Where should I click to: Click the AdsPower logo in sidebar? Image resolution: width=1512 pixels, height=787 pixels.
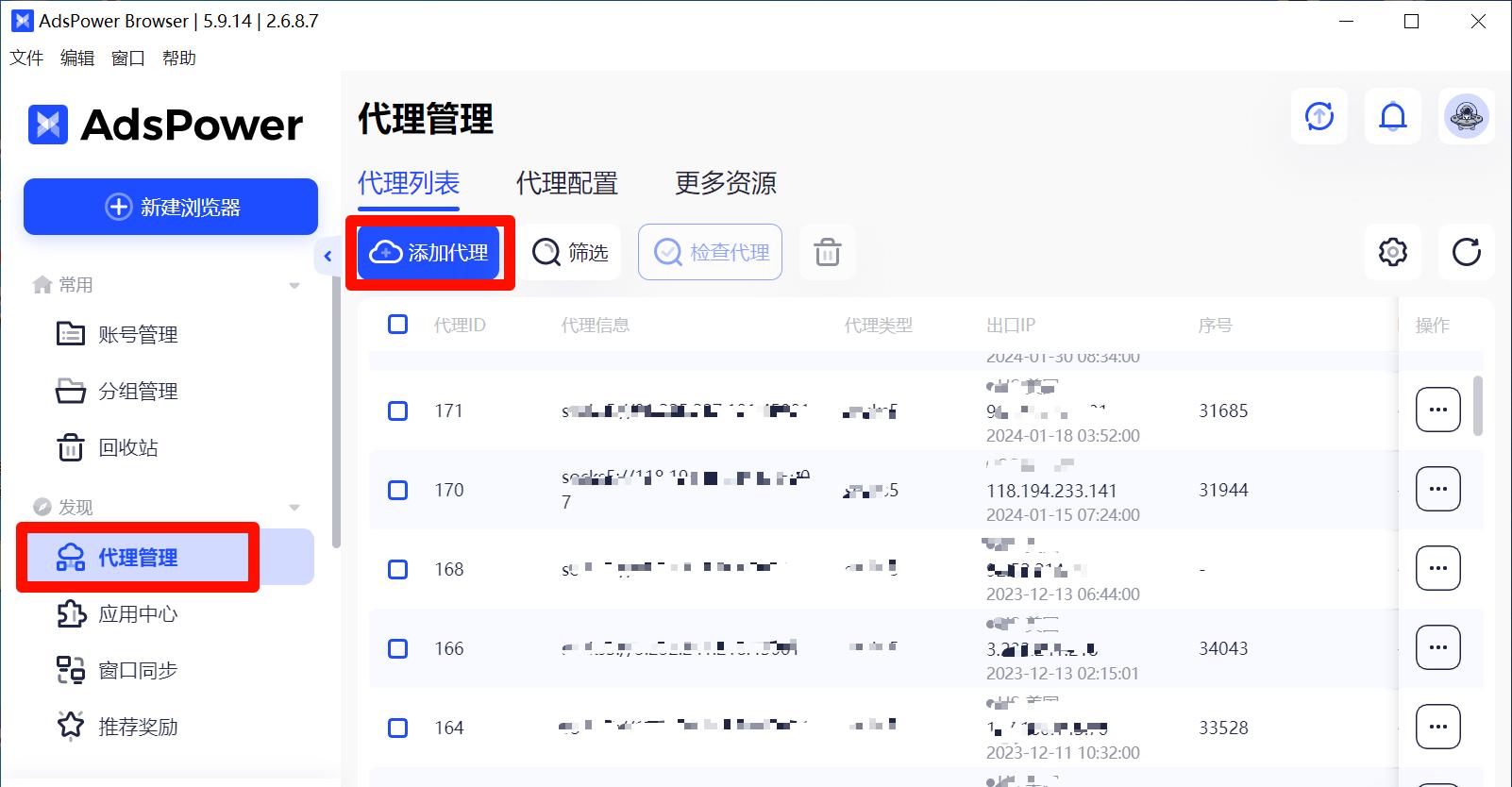click(165, 125)
